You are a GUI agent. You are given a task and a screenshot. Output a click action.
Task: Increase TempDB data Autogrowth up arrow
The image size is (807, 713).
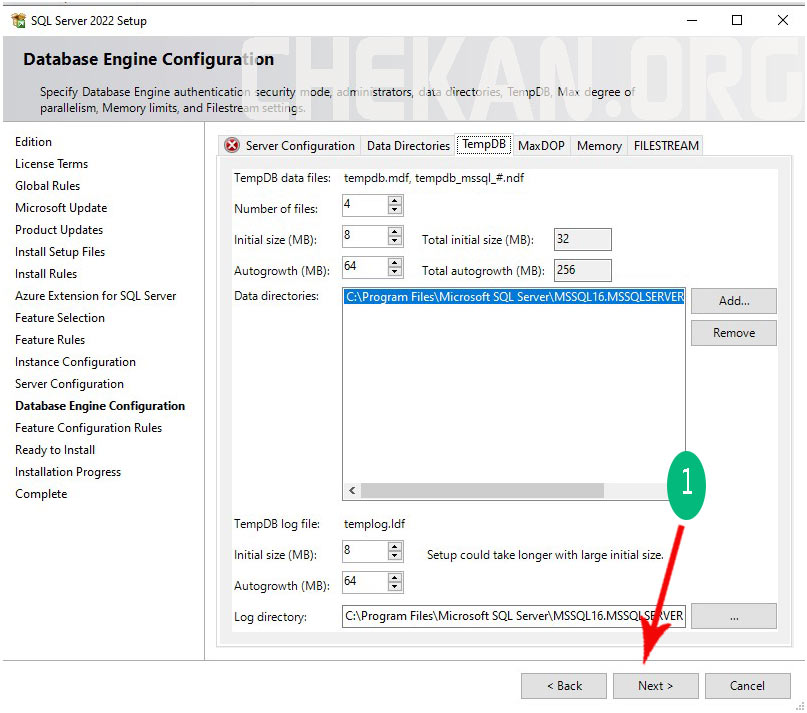(x=395, y=263)
